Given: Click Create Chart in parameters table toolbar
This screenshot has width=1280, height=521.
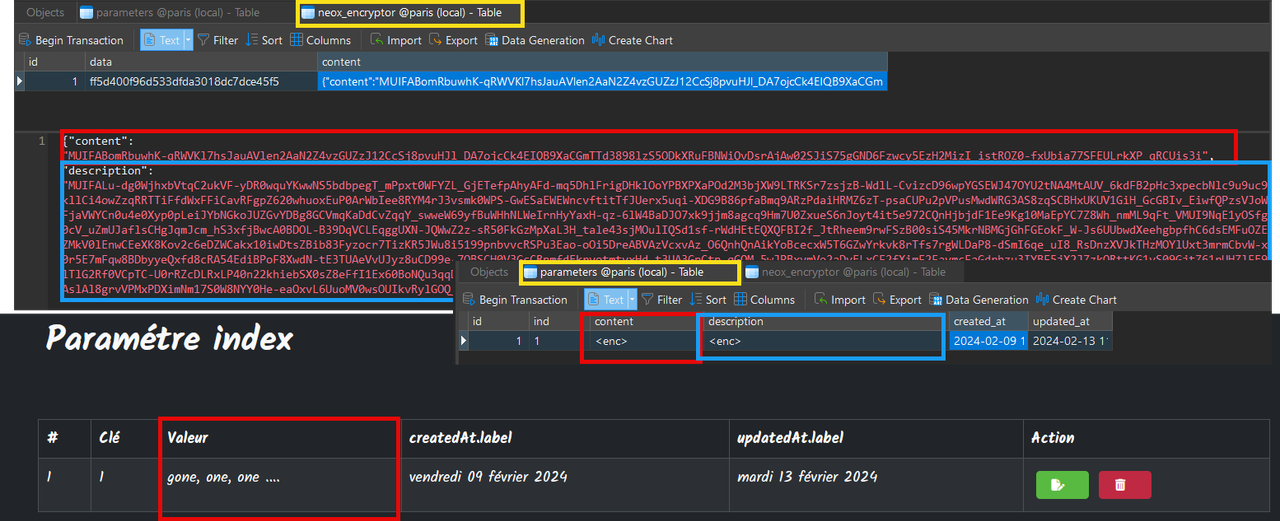Looking at the screenshot, I should click(x=1076, y=299).
